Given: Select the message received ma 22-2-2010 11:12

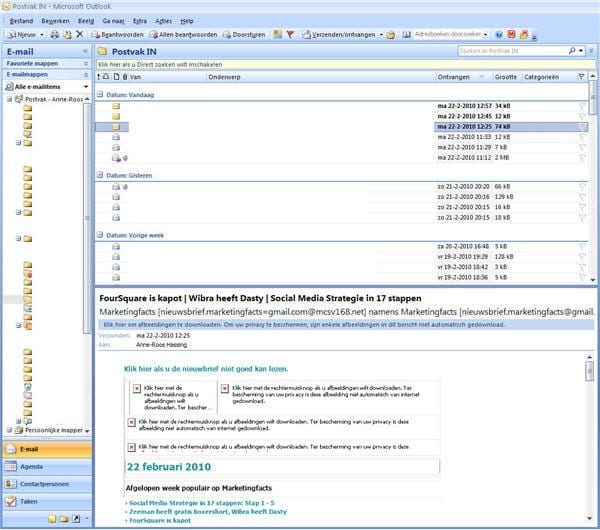Looking at the screenshot, I should (x=342, y=158).
